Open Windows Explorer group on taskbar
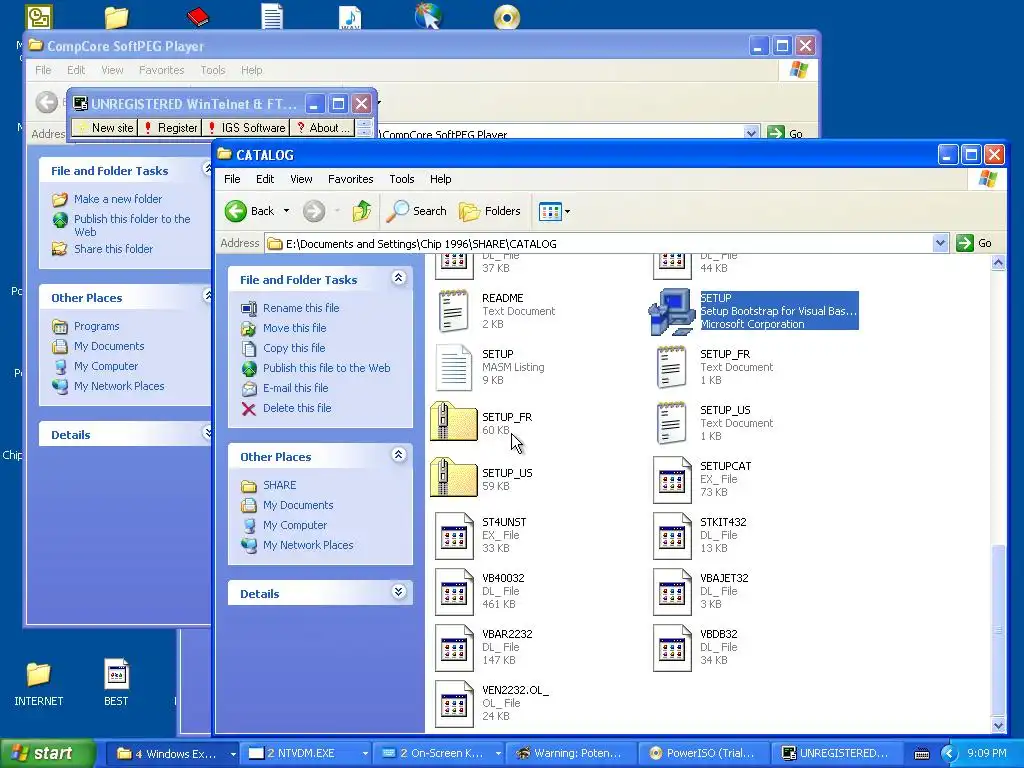1024x768 pixels. tap(174, 753)
